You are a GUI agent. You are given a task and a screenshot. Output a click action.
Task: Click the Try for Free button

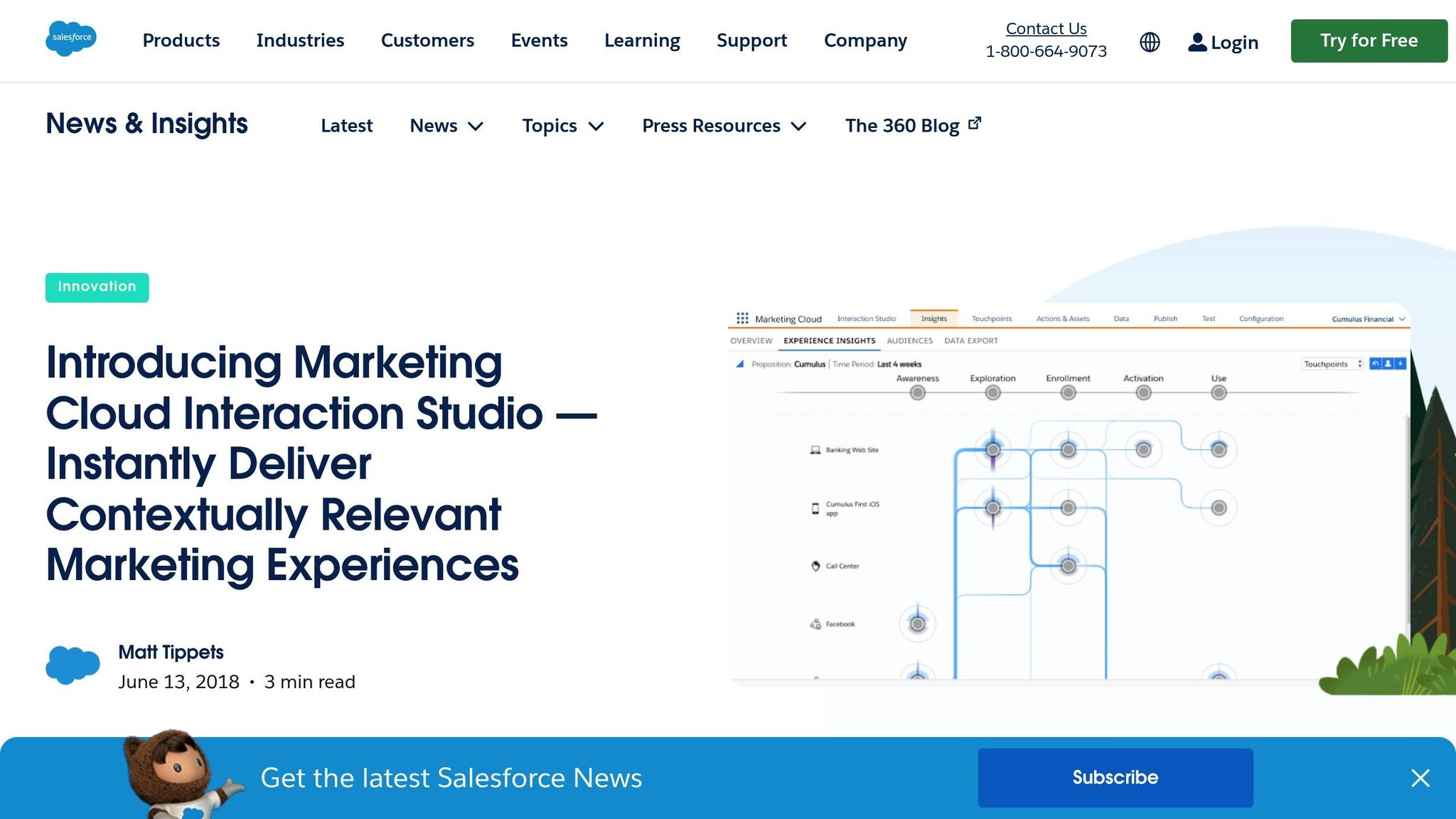tap(1368, 41)
